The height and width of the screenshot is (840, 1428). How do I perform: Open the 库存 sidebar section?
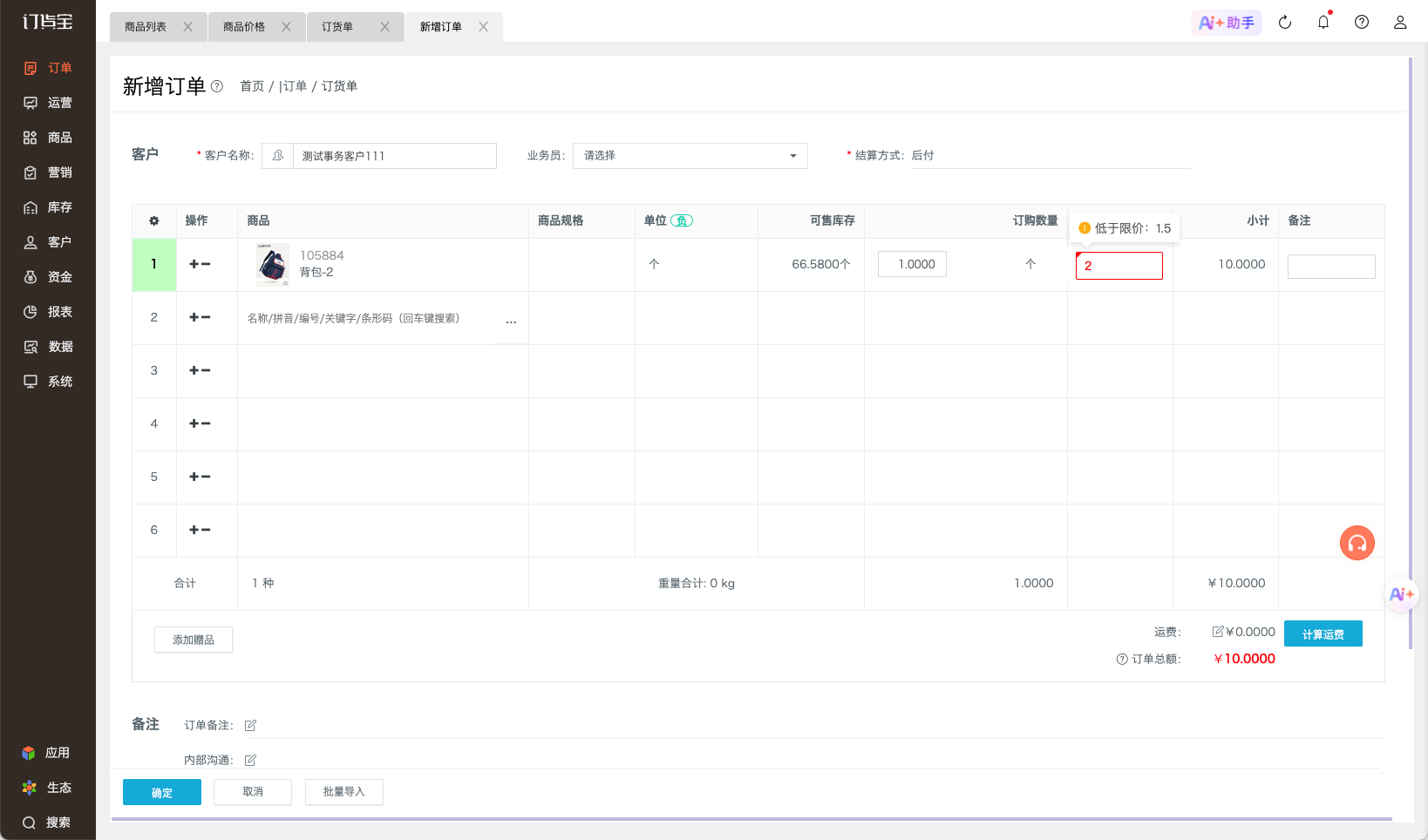tap(48, 207)
